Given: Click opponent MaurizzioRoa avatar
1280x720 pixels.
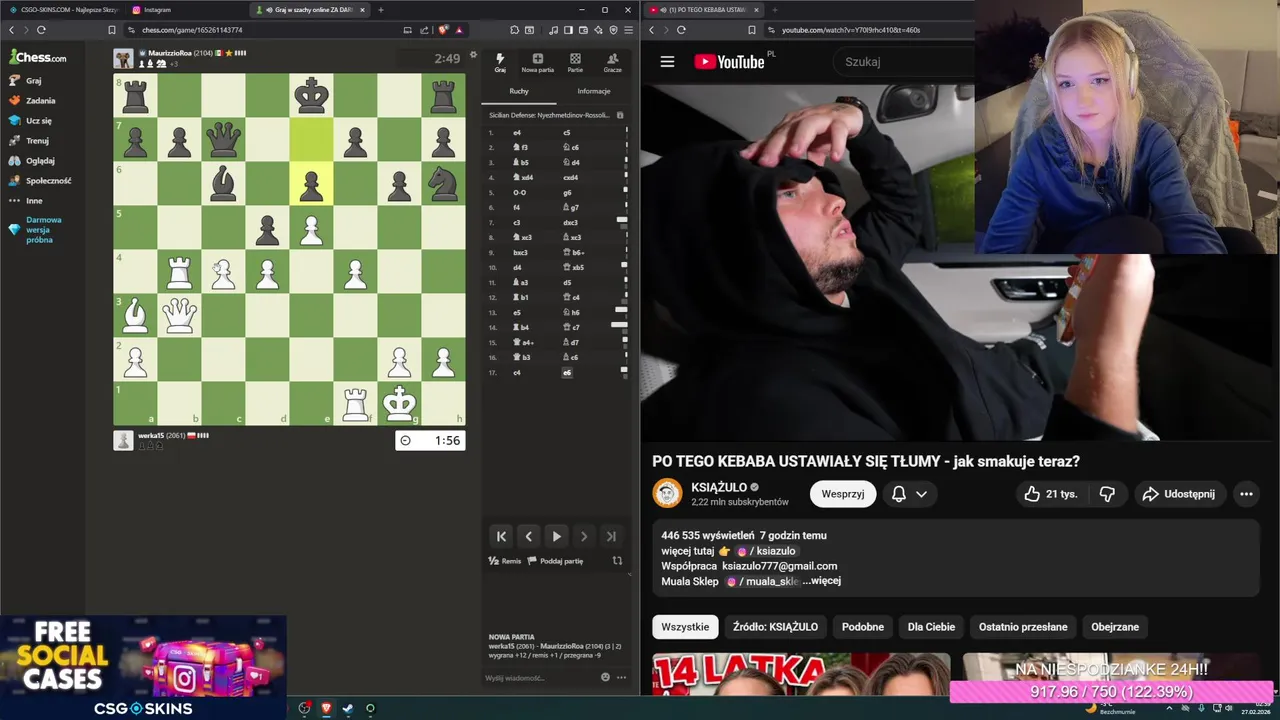Looking at the screenshot, I should (x=123, y=58).
